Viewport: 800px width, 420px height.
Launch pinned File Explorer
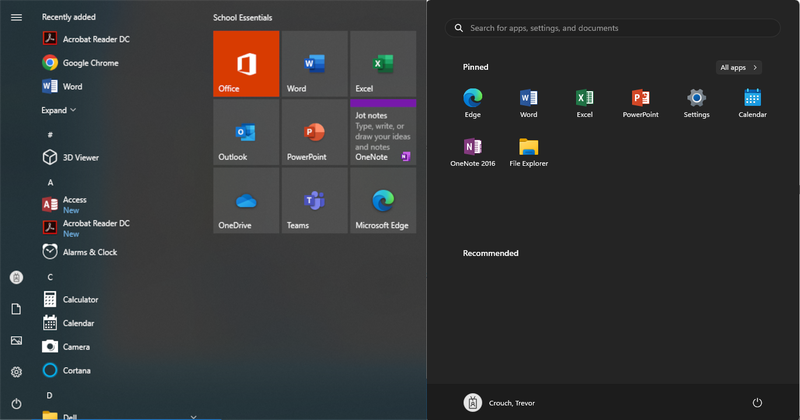pos(528,151)
